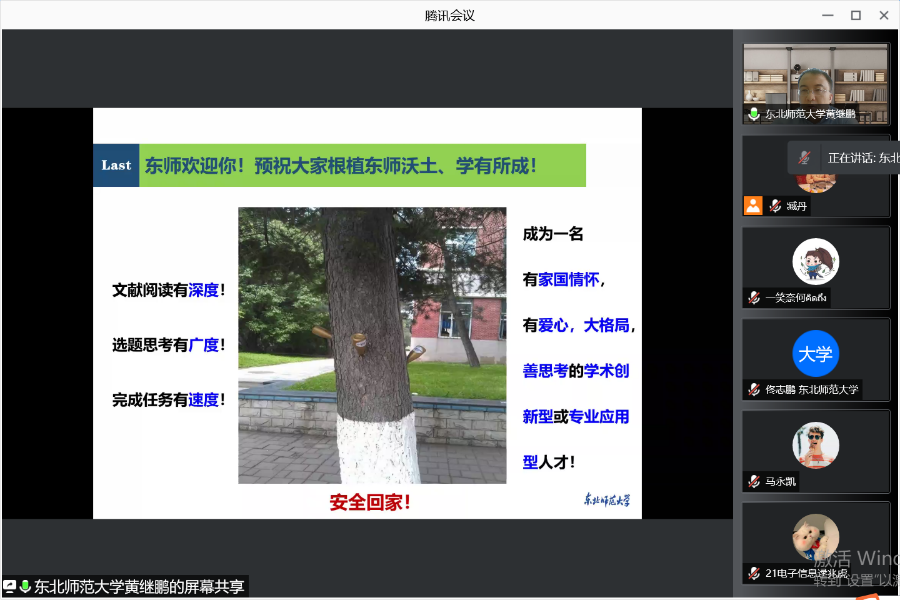Select the 马永凯 participant avatar

click(x=815, y=445)
